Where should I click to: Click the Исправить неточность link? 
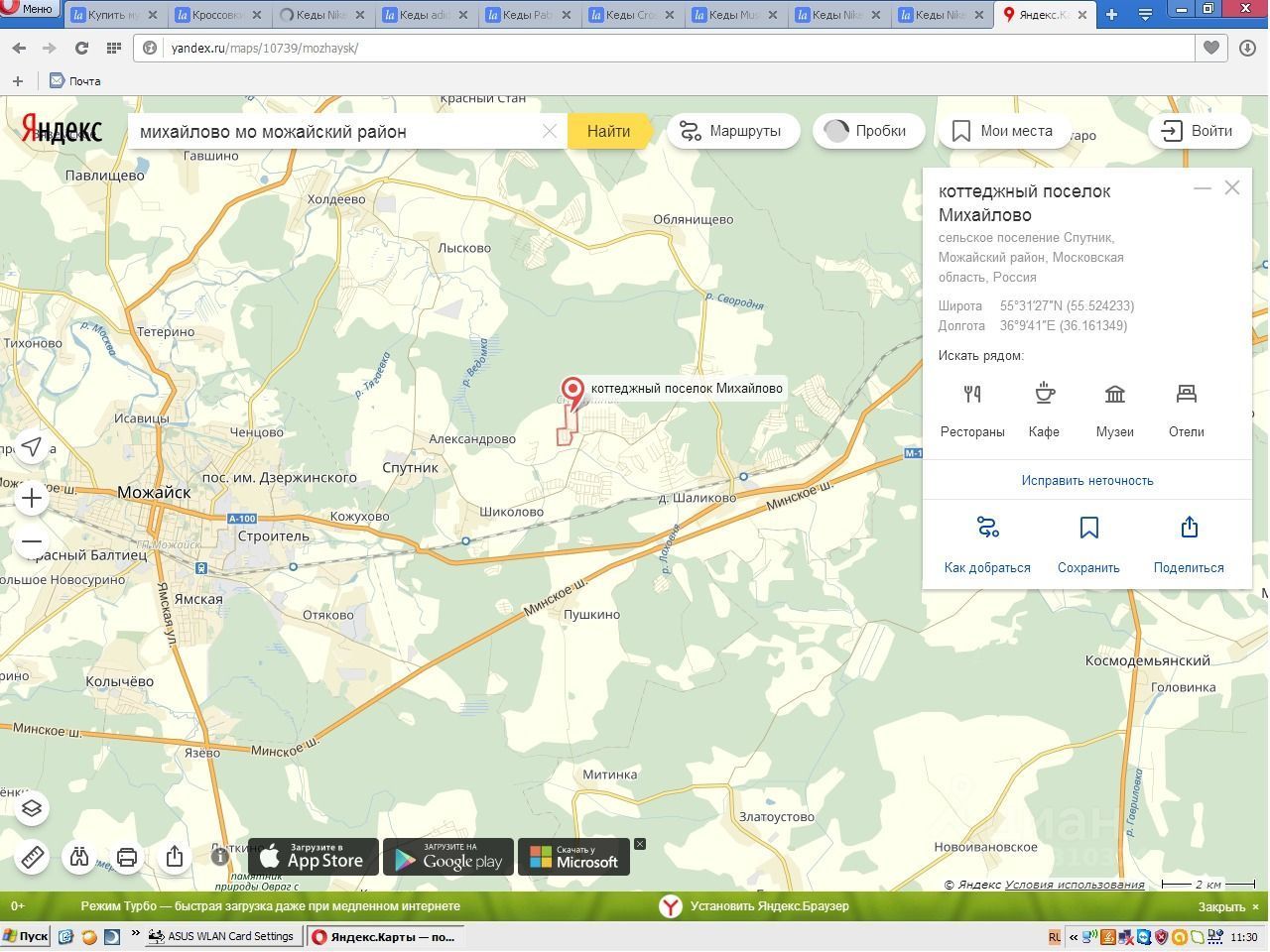click(1087, 480)
